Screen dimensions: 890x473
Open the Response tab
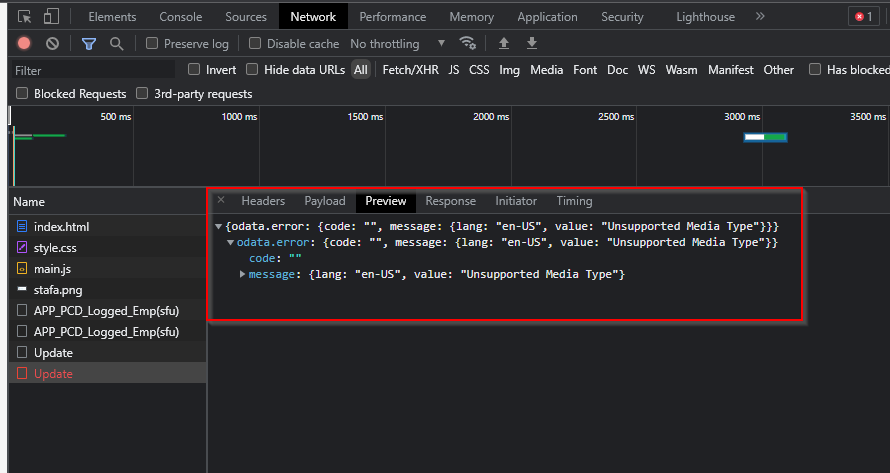click(x=451, y=201)
